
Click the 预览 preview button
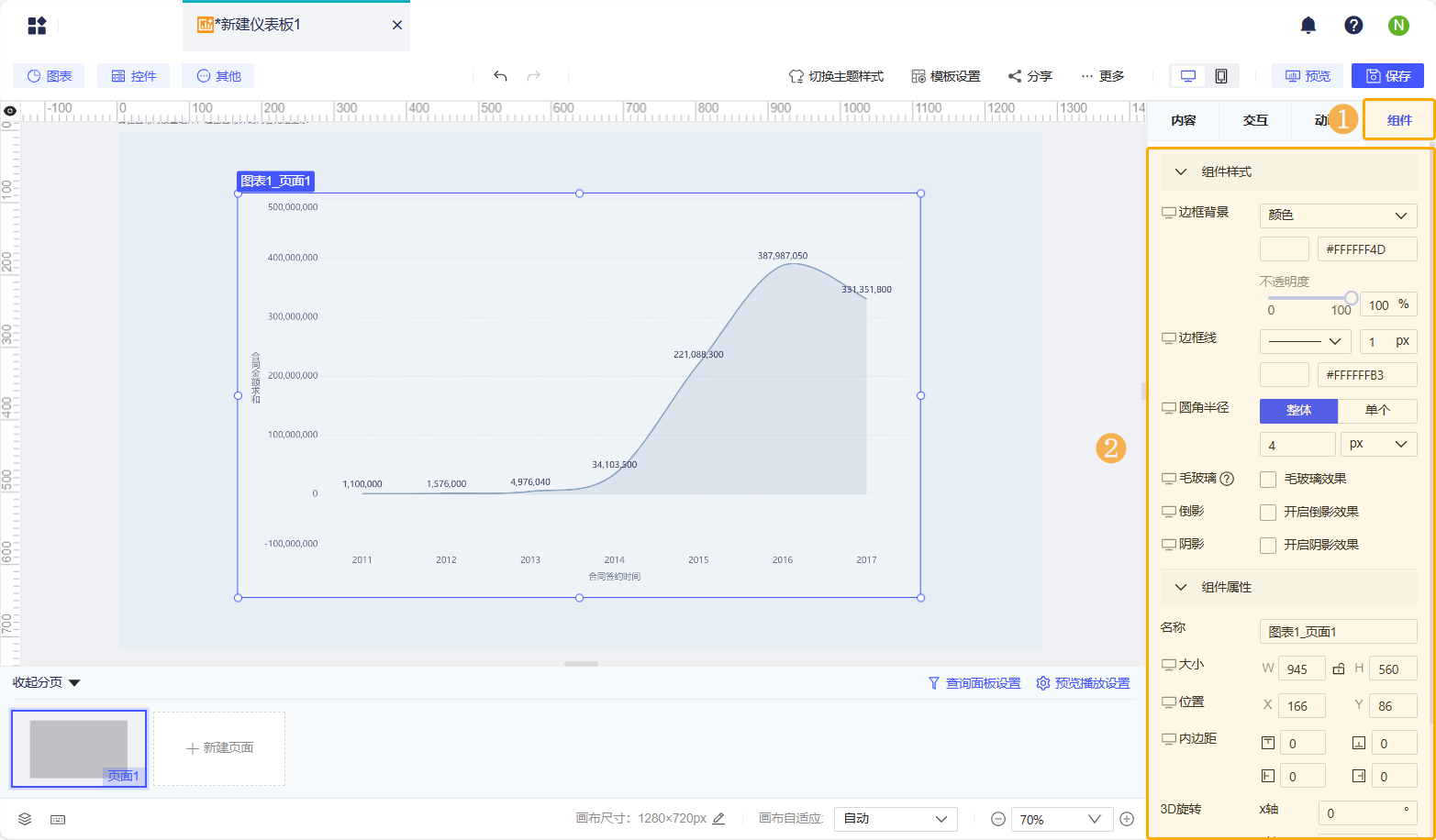click(1308, 76)
